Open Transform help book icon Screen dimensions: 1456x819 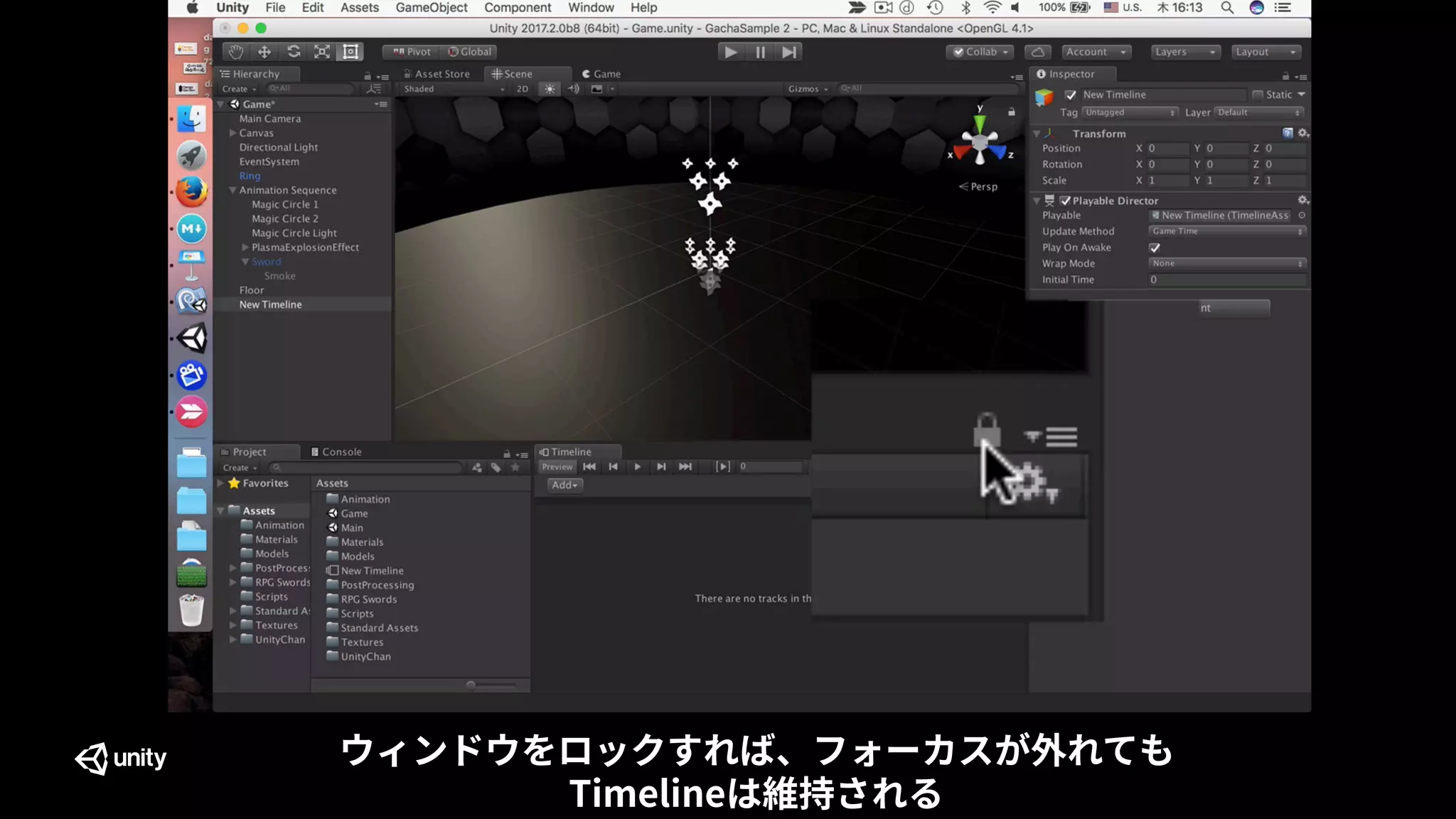[1288, 133]
